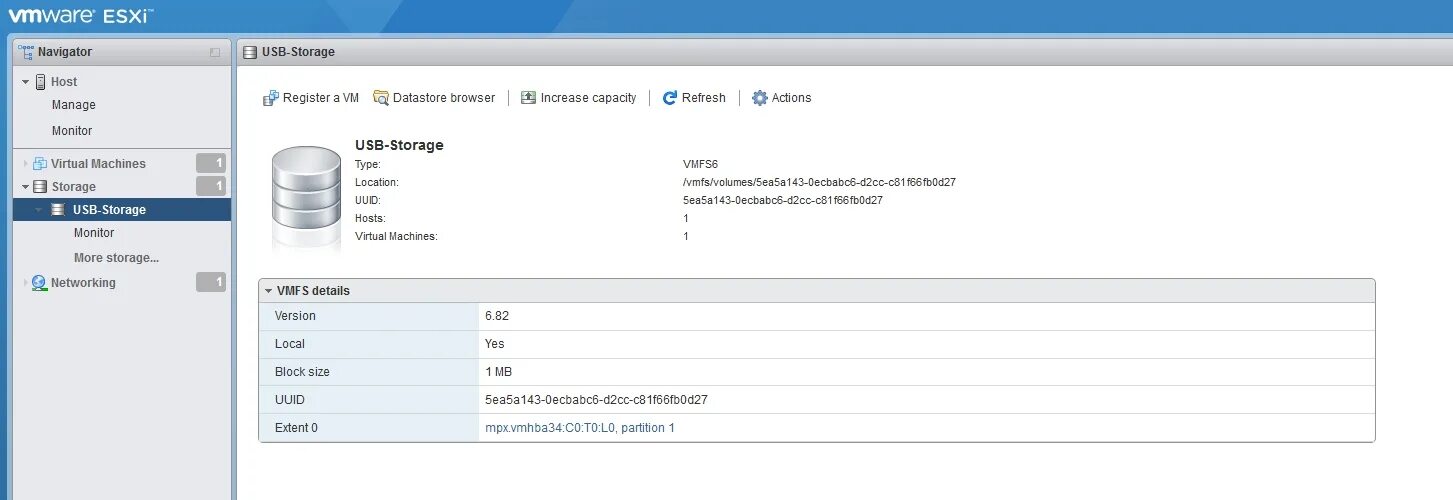Click the Block size value 1 MB

(498, 372)
